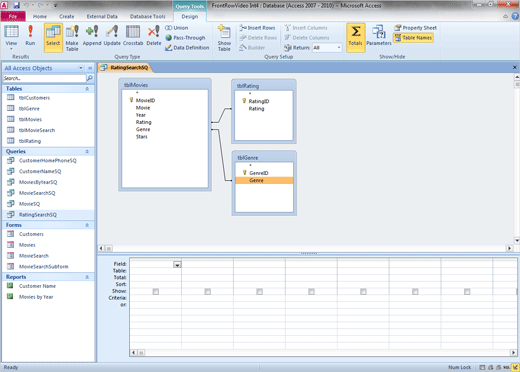Select the Genre field in tblGenre

pos(264,180)
